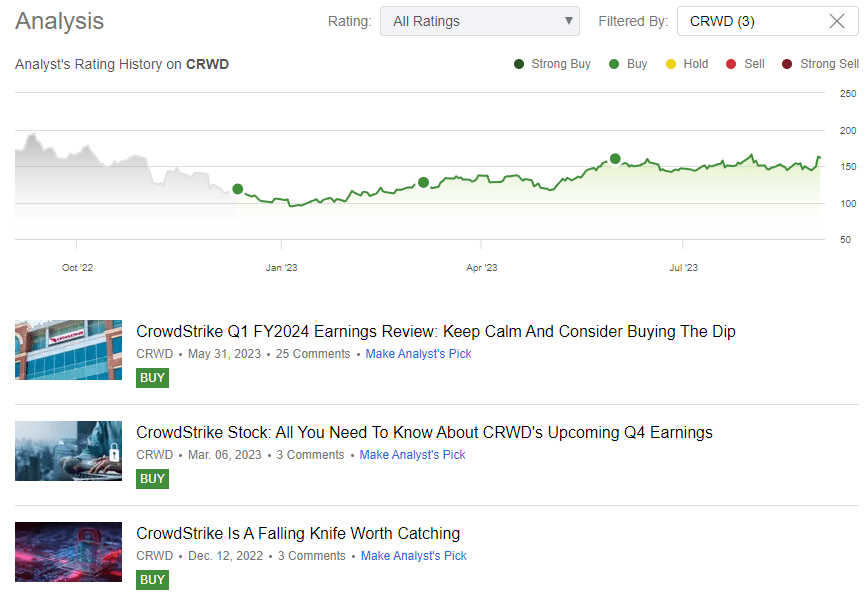Select the Buy rating marker near Apr '23
Image resolution: width=866 pixels, height=595 pixels.
click(424, 182)
